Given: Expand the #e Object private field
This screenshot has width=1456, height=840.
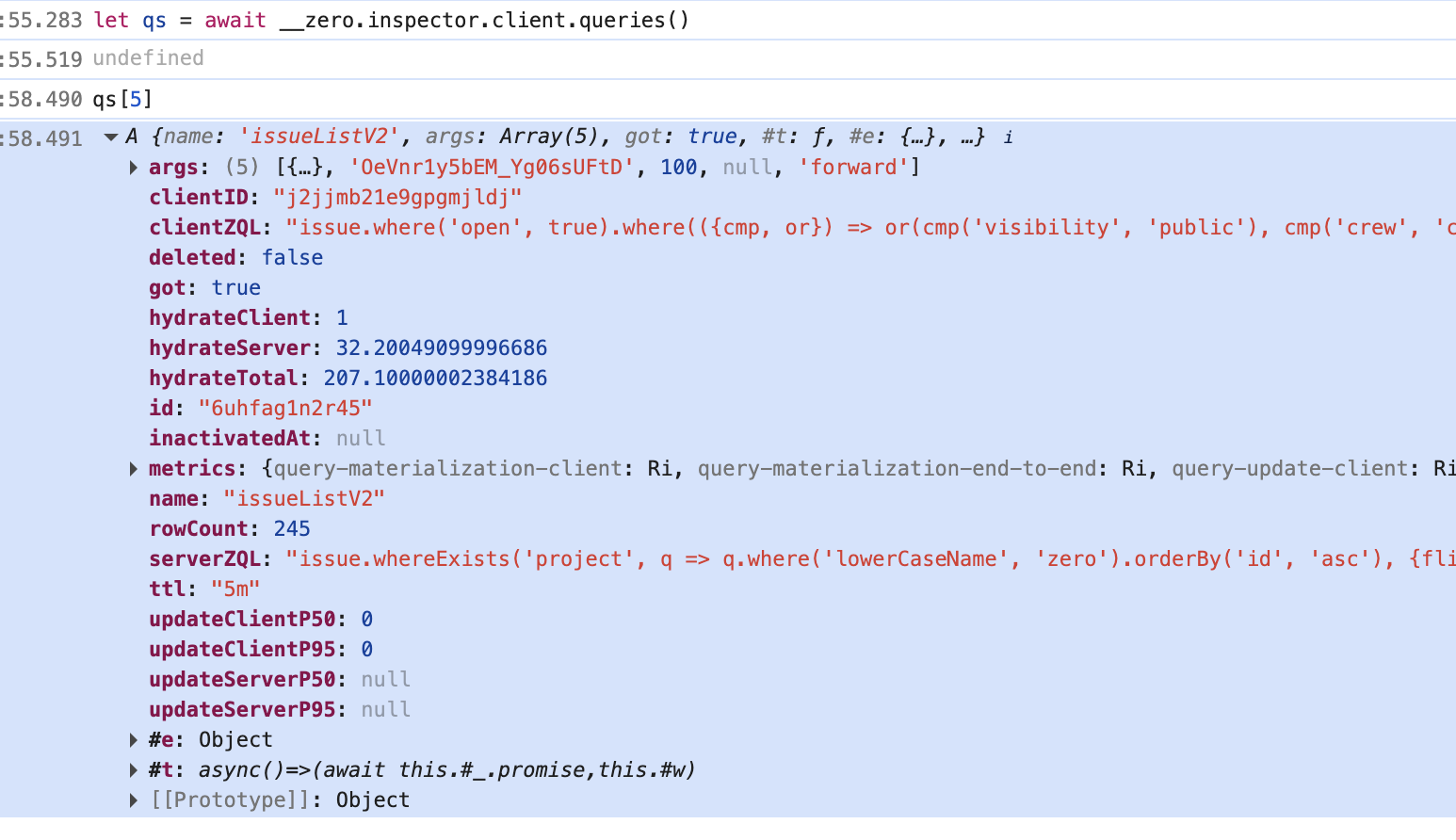Looking at the screenshot, I should [134, 740].
